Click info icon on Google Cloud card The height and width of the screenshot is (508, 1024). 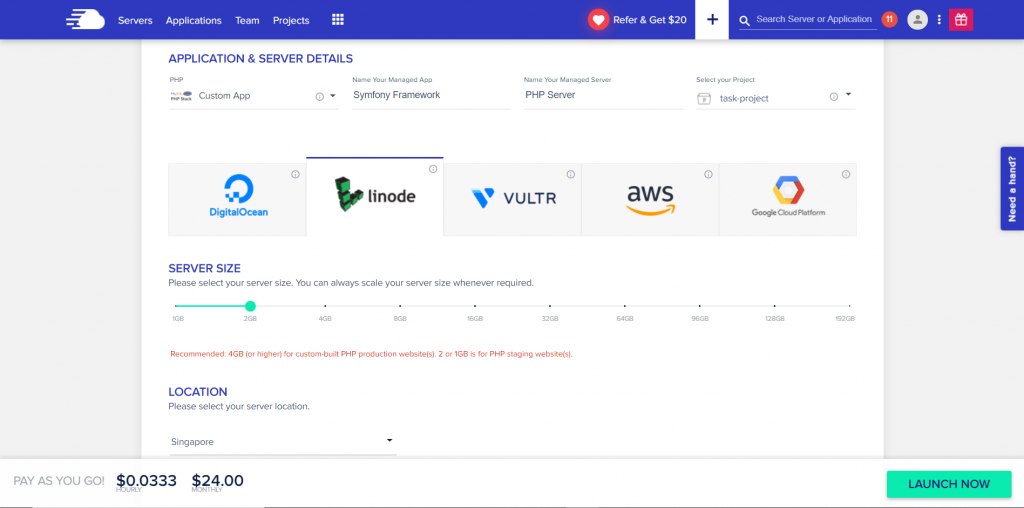coord(846,174)
